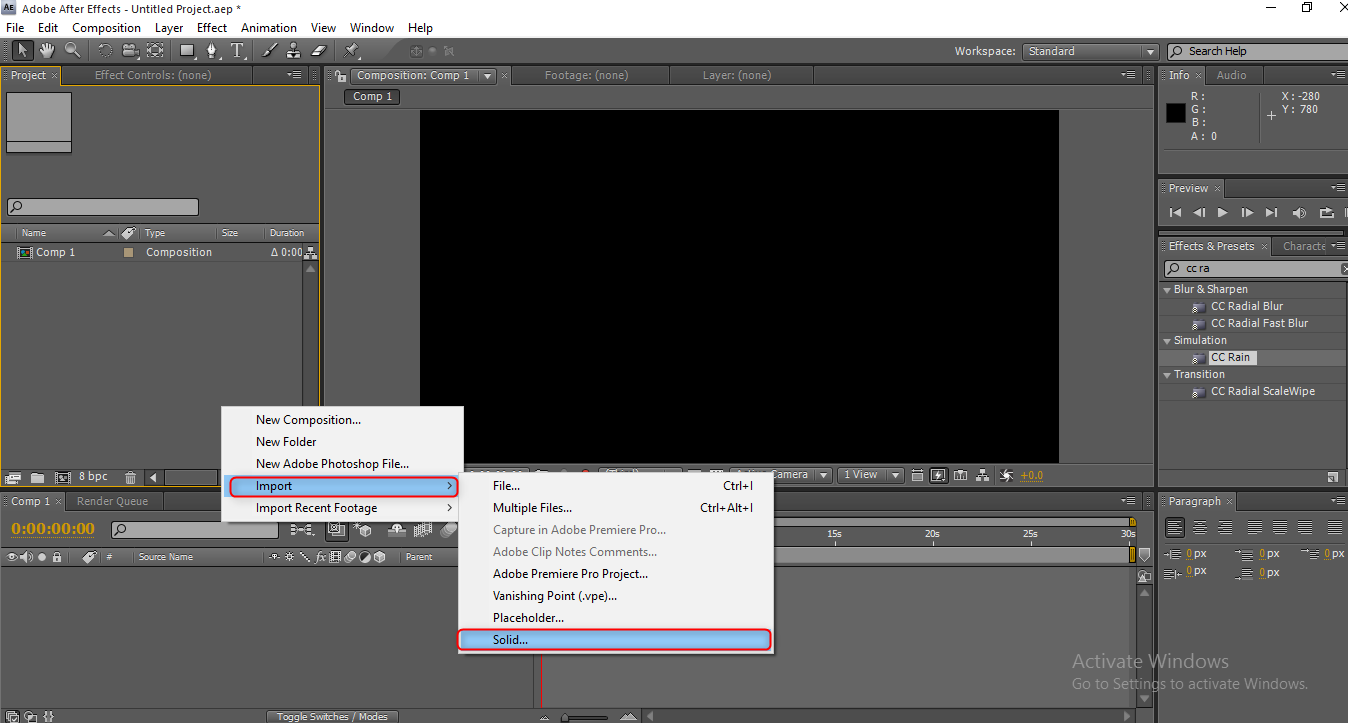Choose Solid... in the Import submenu
Viewport: 1348px width, 723px height.
tap(615, 640)
